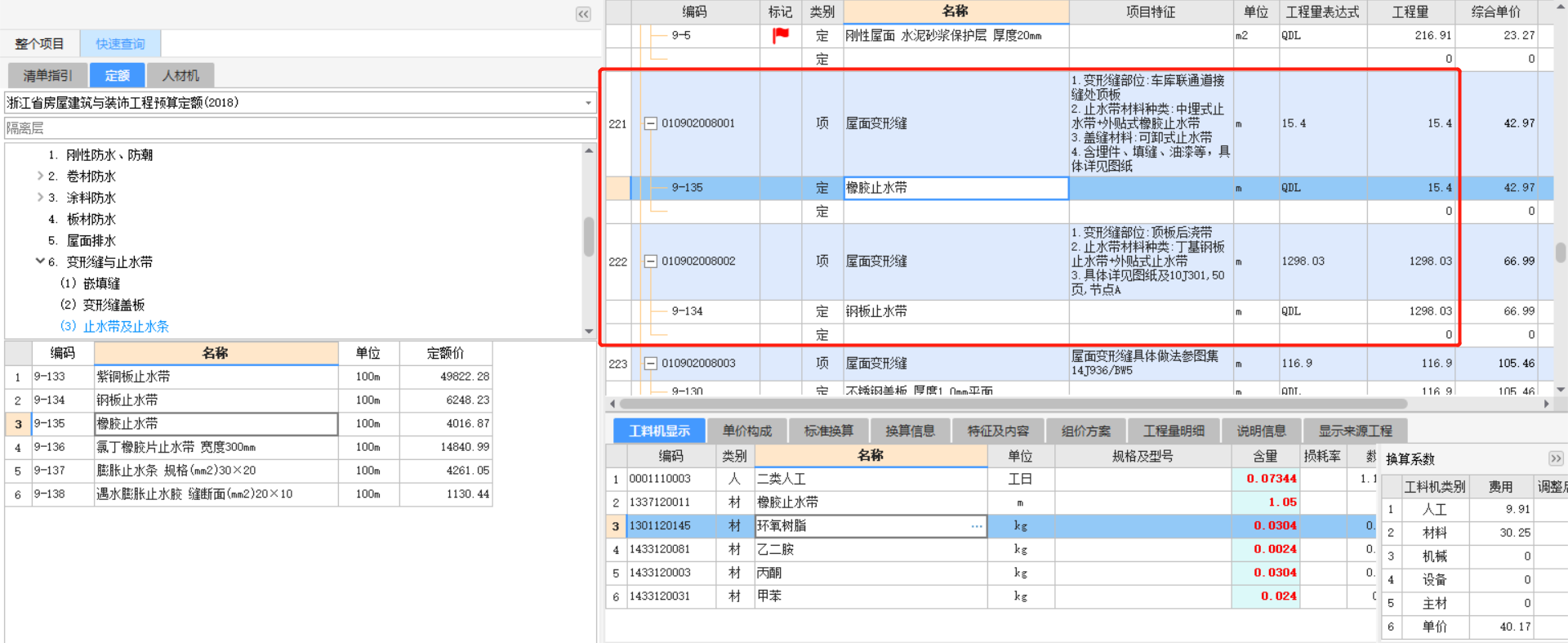Click the 含量 column header
This screenshot has width=1568, height=643.
pos(1265,456)
